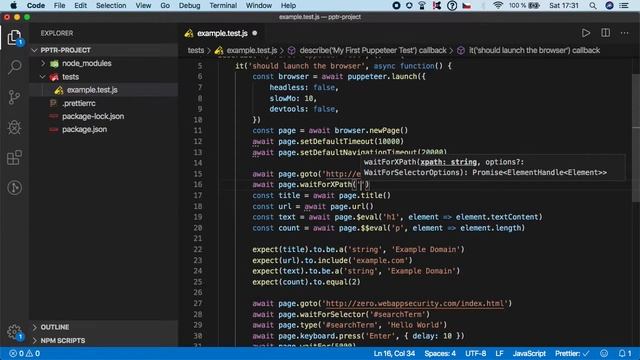Expand the node_modules folder
The width and height of the screenshot is (640, 360).
[43, 63]
